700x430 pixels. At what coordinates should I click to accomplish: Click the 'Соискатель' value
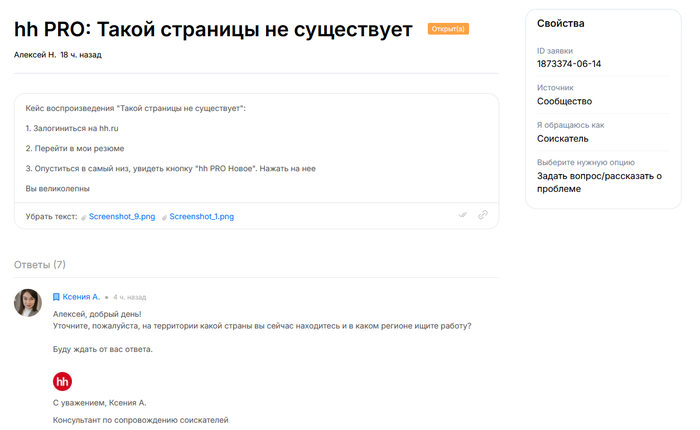tap(562, 139)
